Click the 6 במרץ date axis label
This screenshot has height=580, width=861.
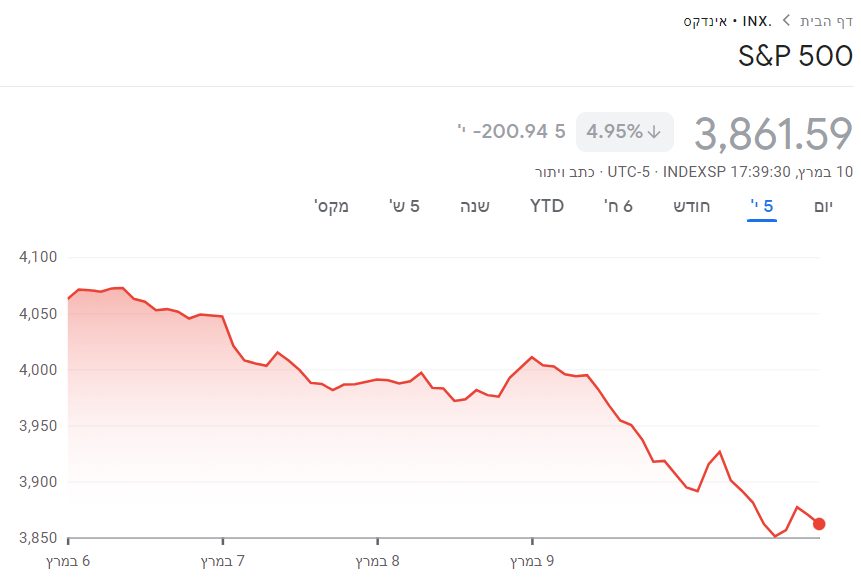click(x=69, y=561)
